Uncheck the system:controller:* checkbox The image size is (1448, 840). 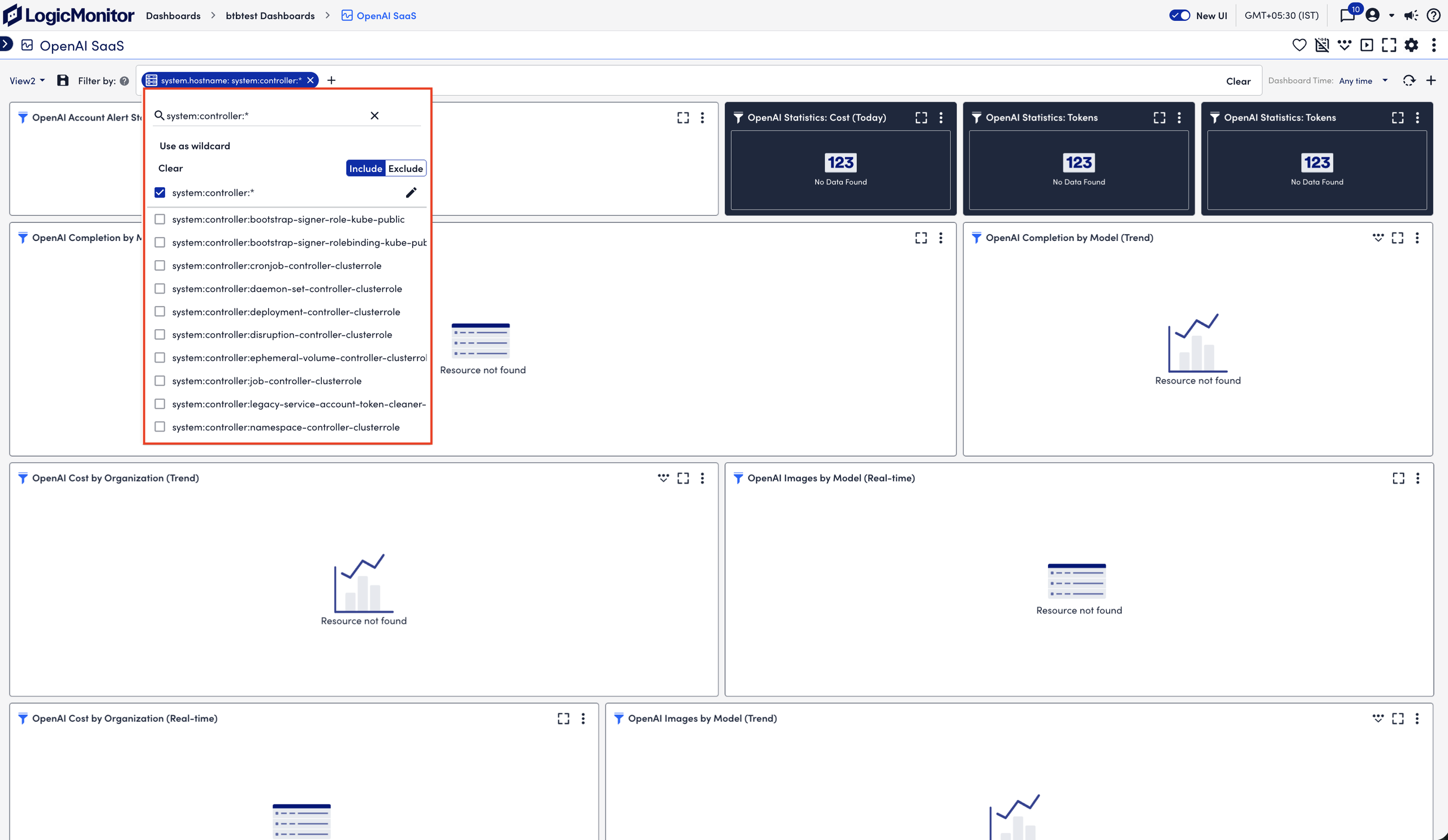tap(160, 192)
